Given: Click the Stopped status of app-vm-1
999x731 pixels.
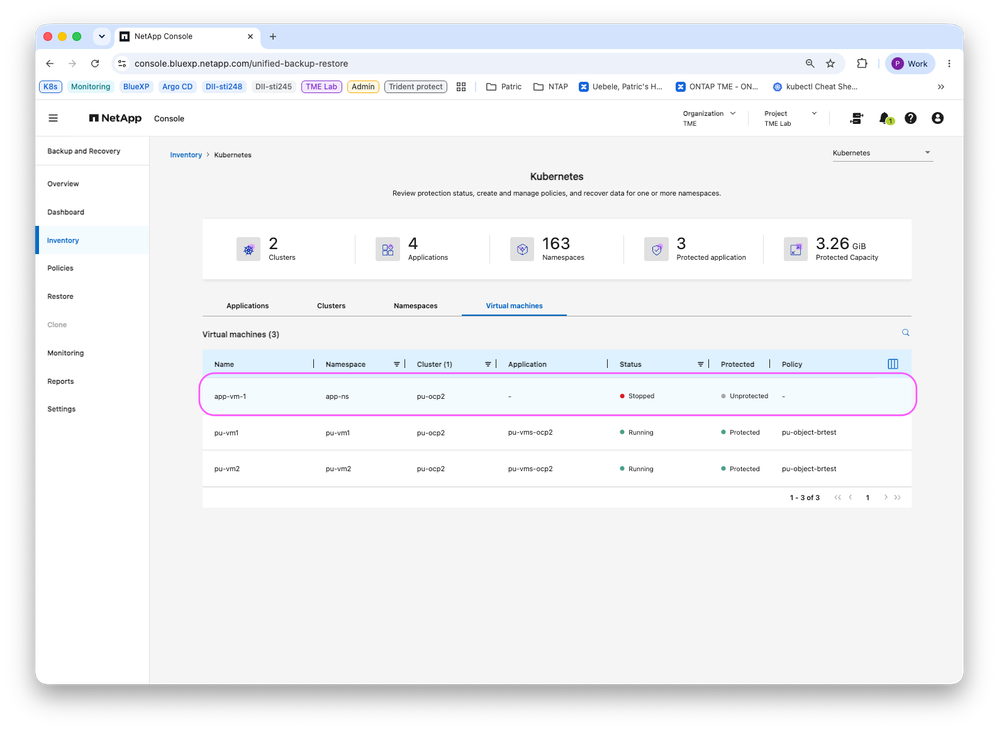Looking at the screenshot, I should (x=637, y=396).
